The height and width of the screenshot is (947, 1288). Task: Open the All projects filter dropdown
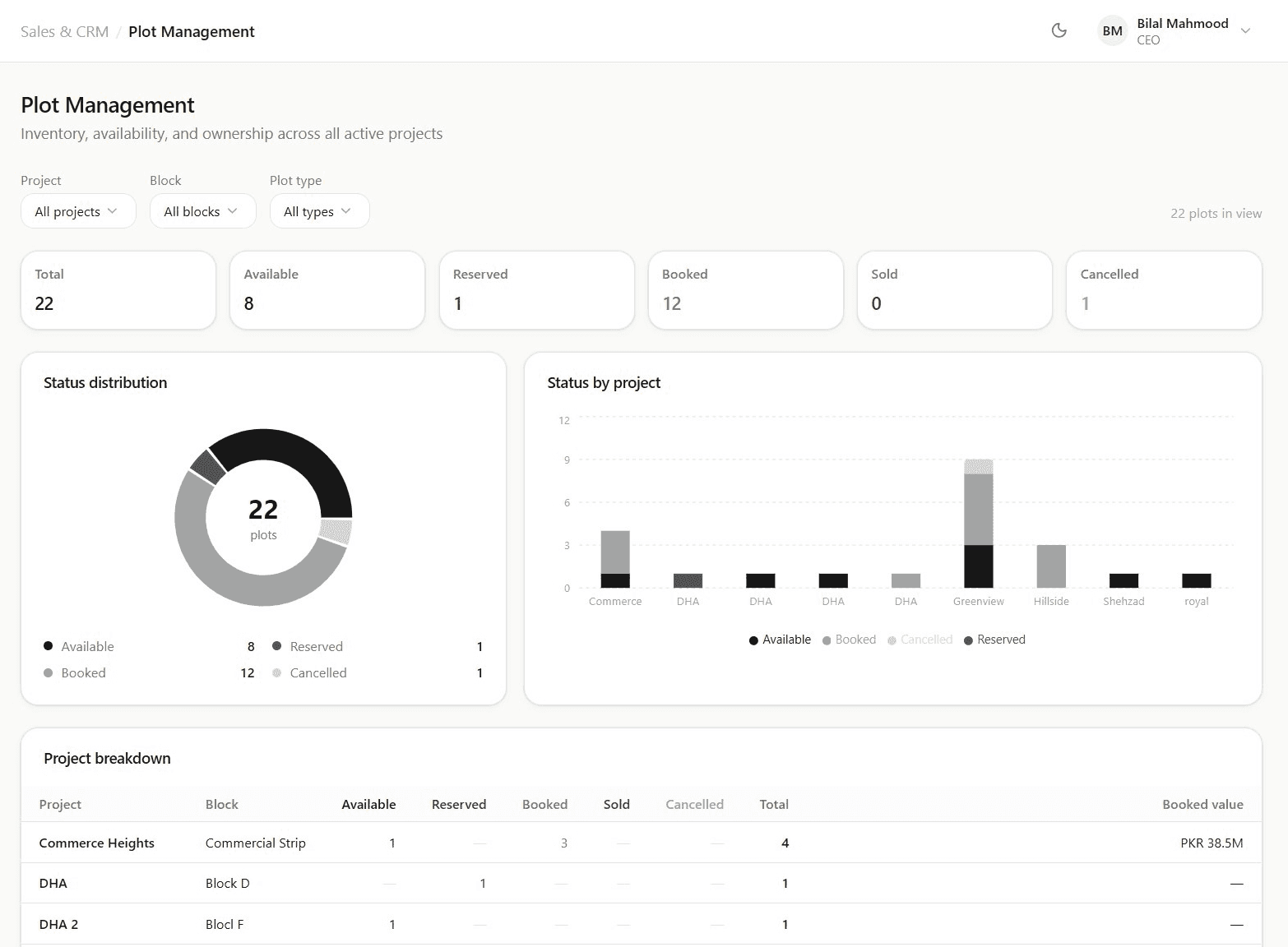pyautogui.click(x=78, y=211)
